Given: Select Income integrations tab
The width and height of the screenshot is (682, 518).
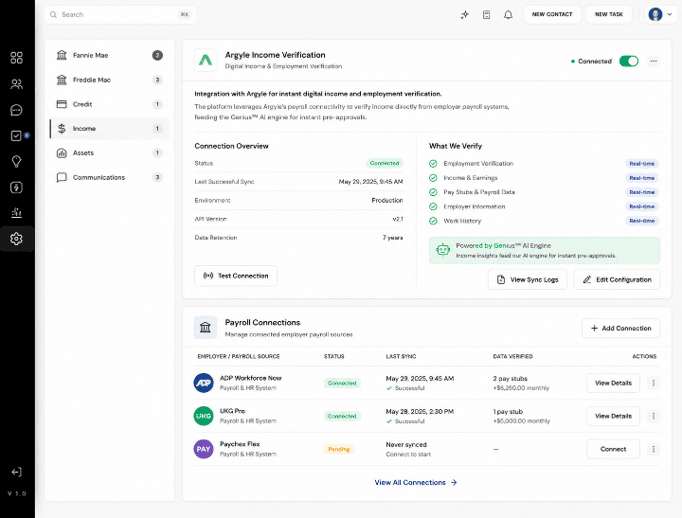Looking at the screenshot, I should coord(110,128).
